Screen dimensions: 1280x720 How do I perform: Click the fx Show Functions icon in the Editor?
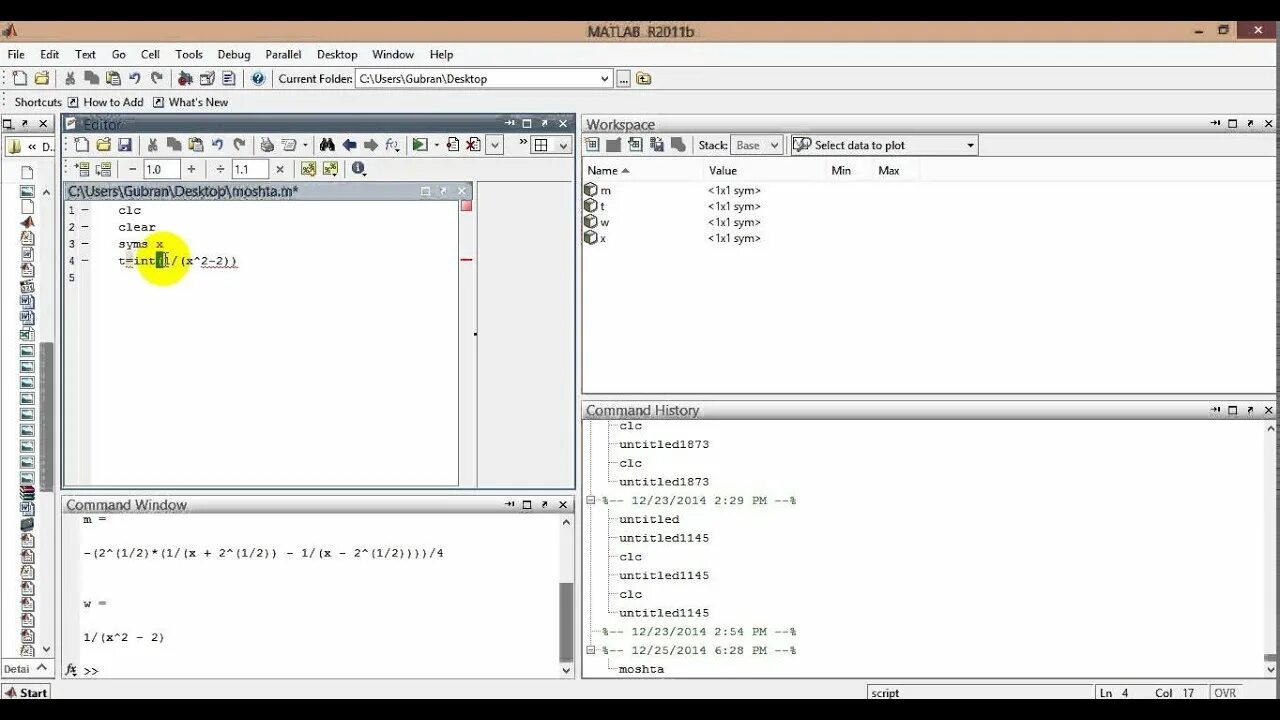[392, 145]
